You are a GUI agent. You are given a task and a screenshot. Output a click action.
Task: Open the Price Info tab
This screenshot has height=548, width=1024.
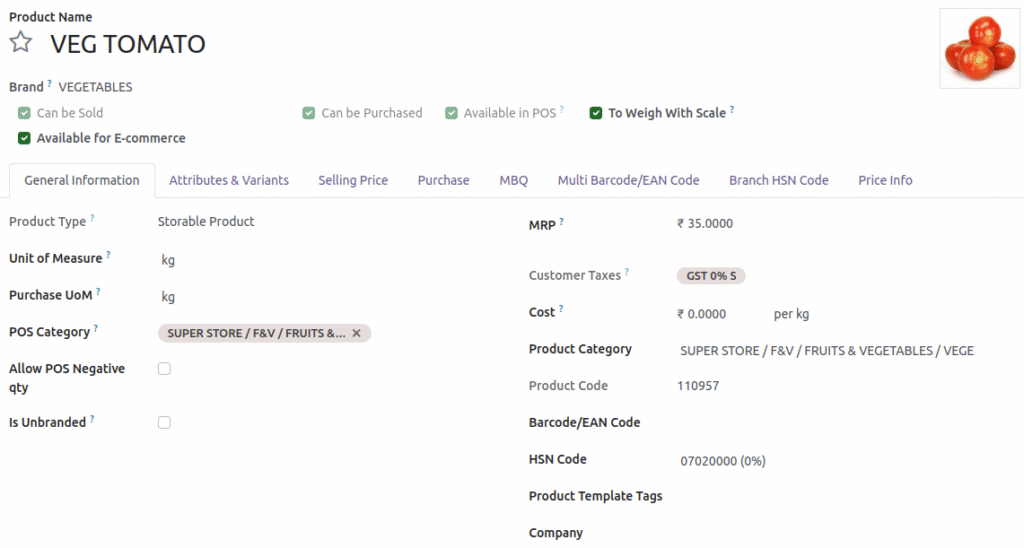[885, 180]
